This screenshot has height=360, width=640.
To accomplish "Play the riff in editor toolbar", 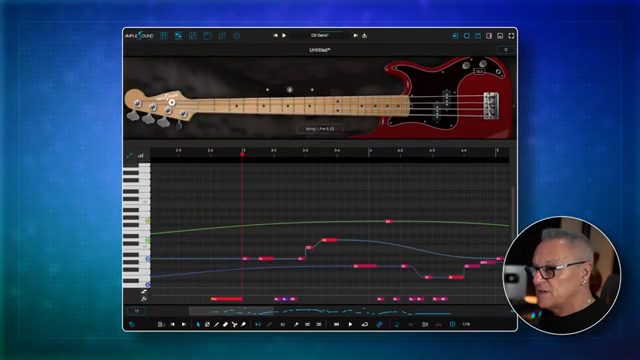I will 350,324.
